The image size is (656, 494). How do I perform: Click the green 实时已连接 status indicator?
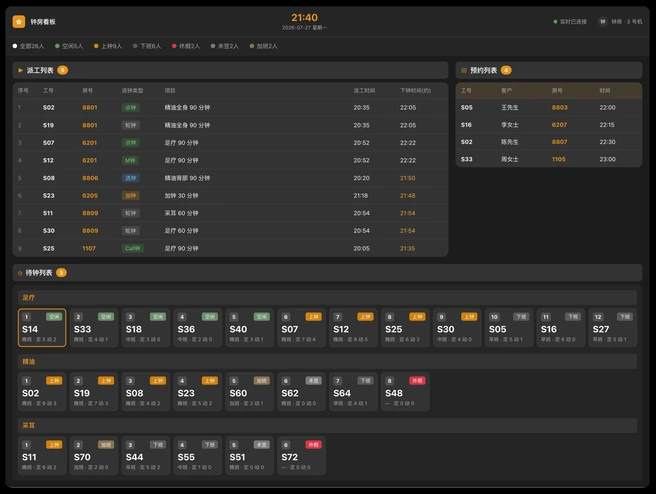point(570,21)
